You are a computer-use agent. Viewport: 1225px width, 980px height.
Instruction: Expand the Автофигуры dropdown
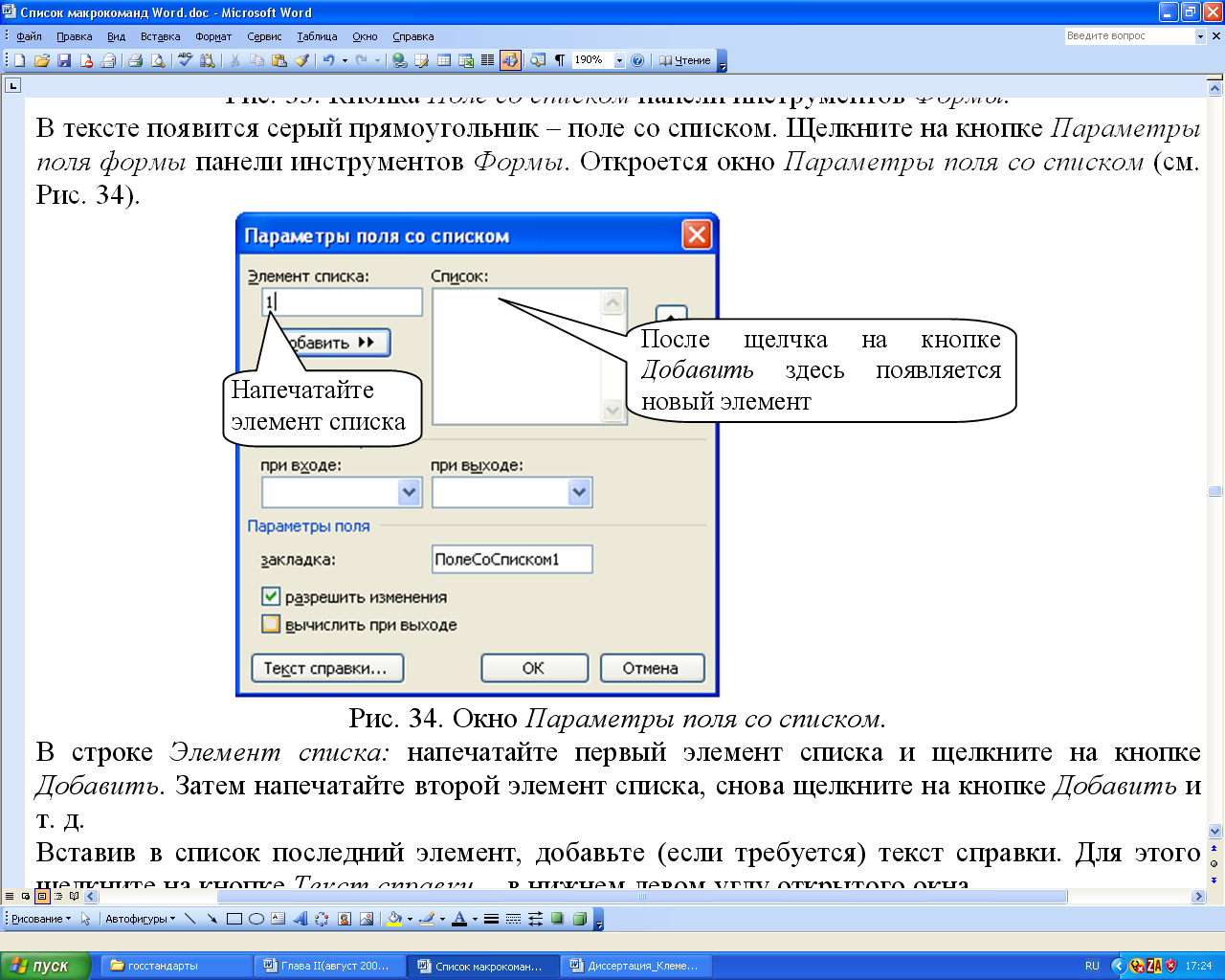pyautogui.click(x=140, y=919)
